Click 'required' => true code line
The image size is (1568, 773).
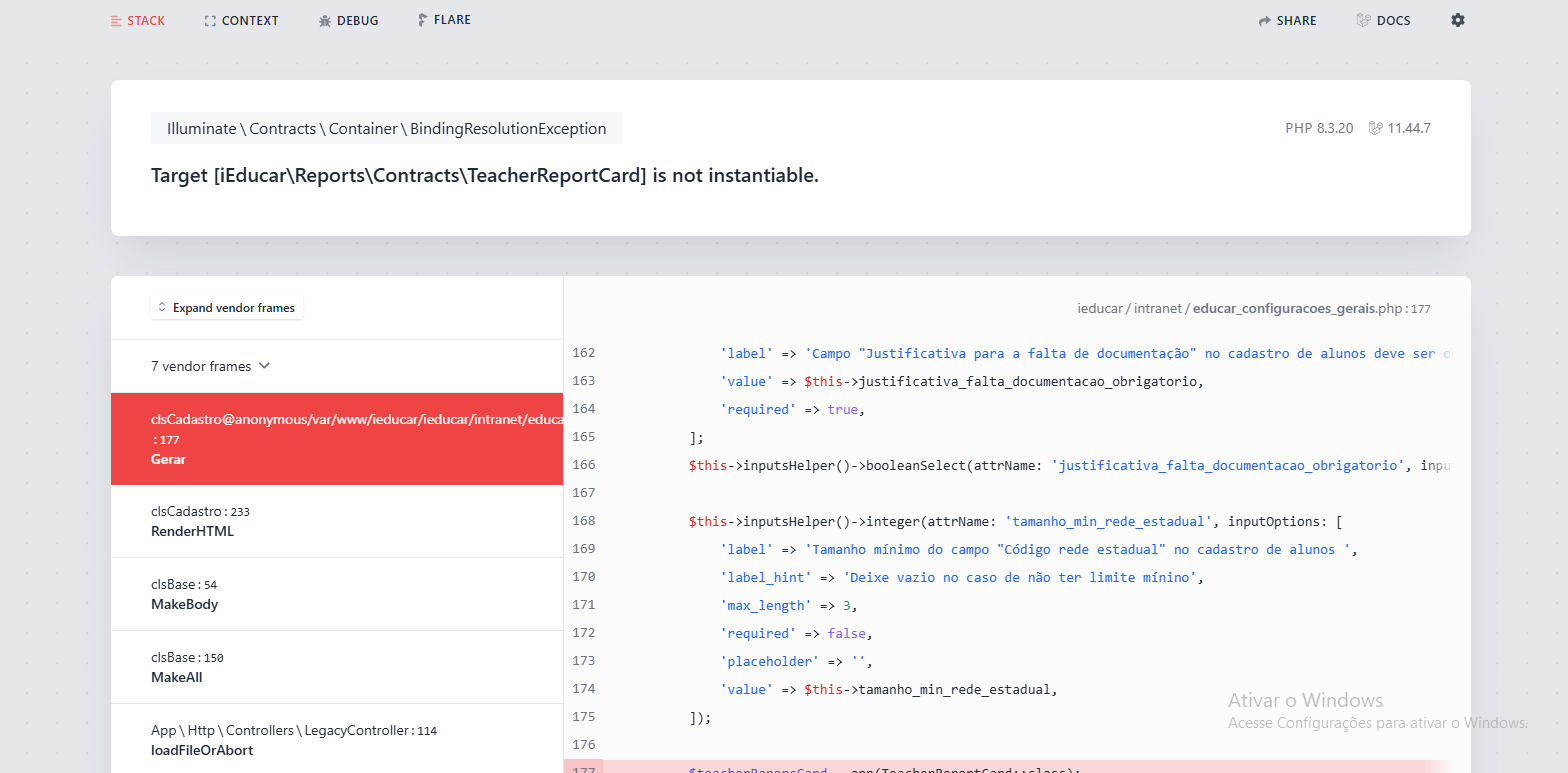[792, 409]
